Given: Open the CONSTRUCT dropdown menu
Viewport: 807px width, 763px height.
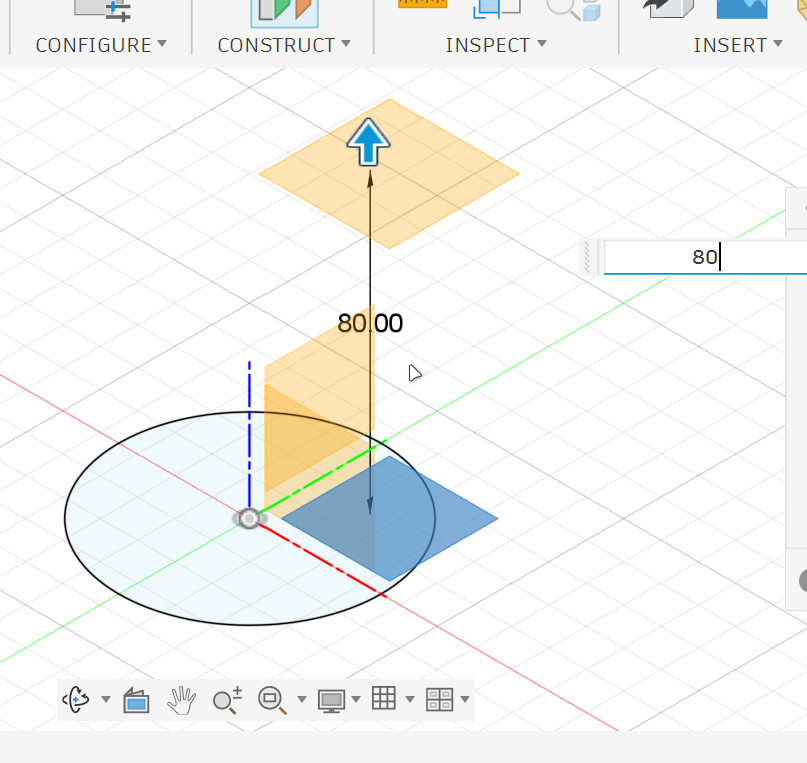Looking at the screenshot, I should click(x=284, y=45).
